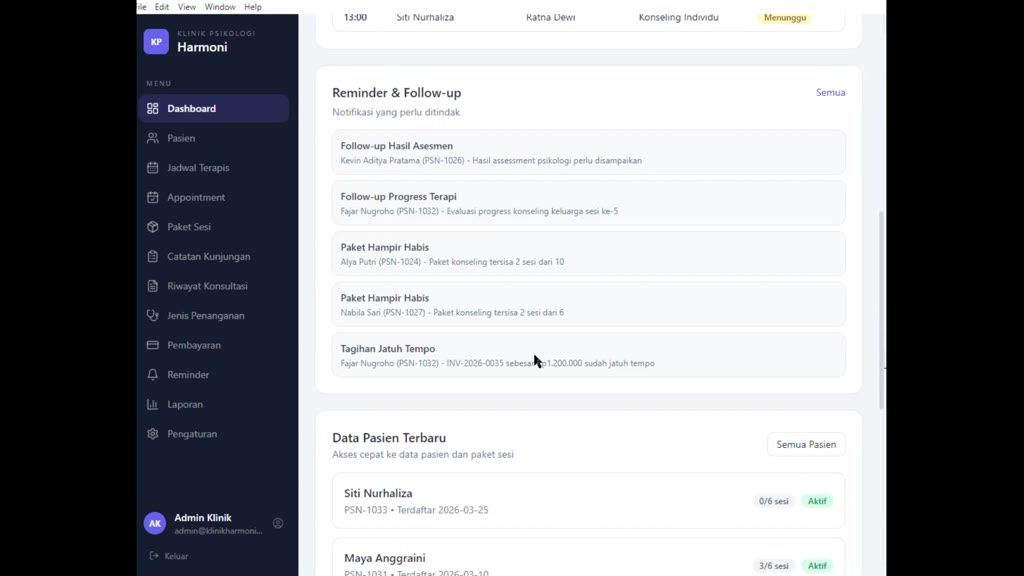Open Jadwal Terapis in sidebar

point(214,168)
